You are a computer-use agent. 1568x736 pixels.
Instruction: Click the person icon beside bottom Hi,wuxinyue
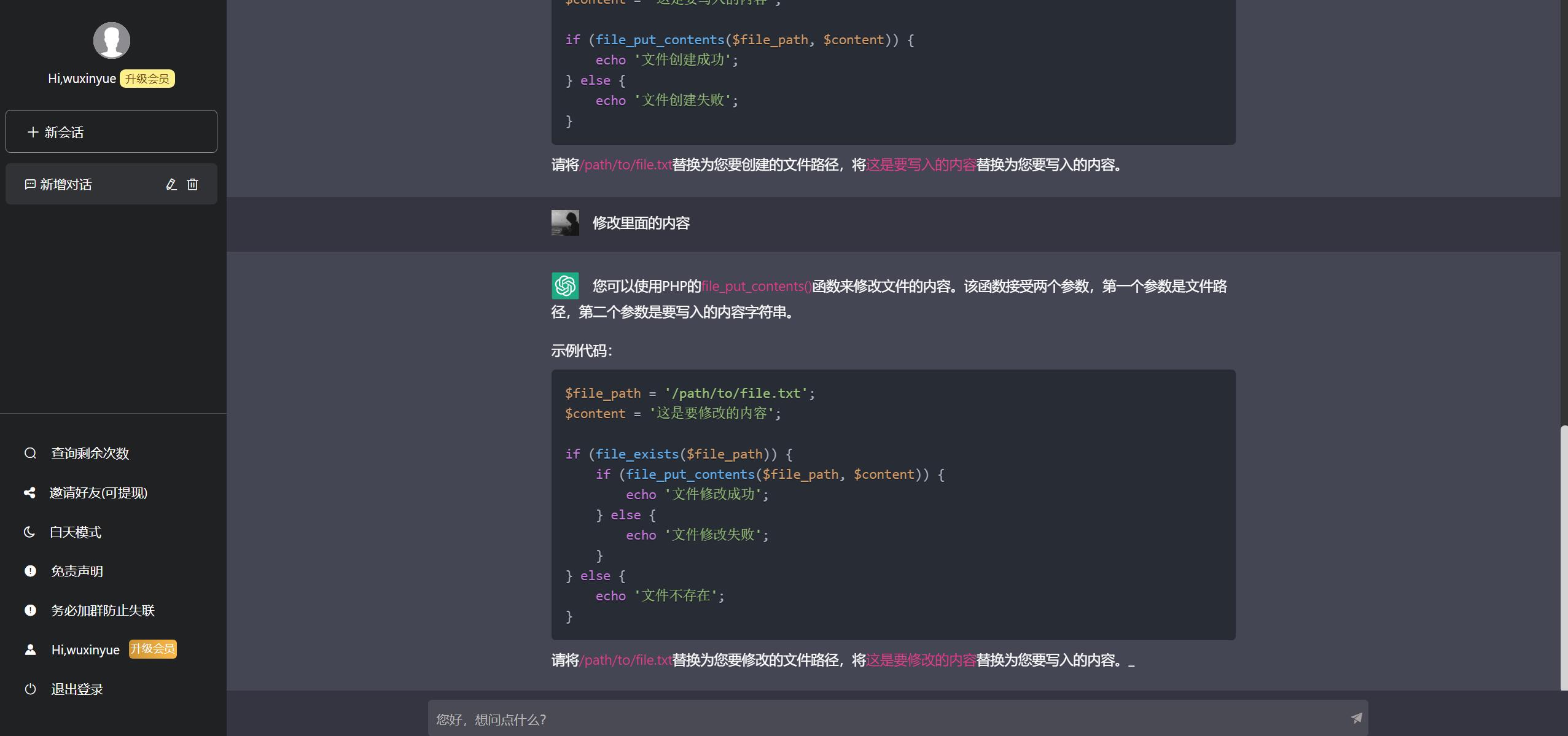click(30, 649)
